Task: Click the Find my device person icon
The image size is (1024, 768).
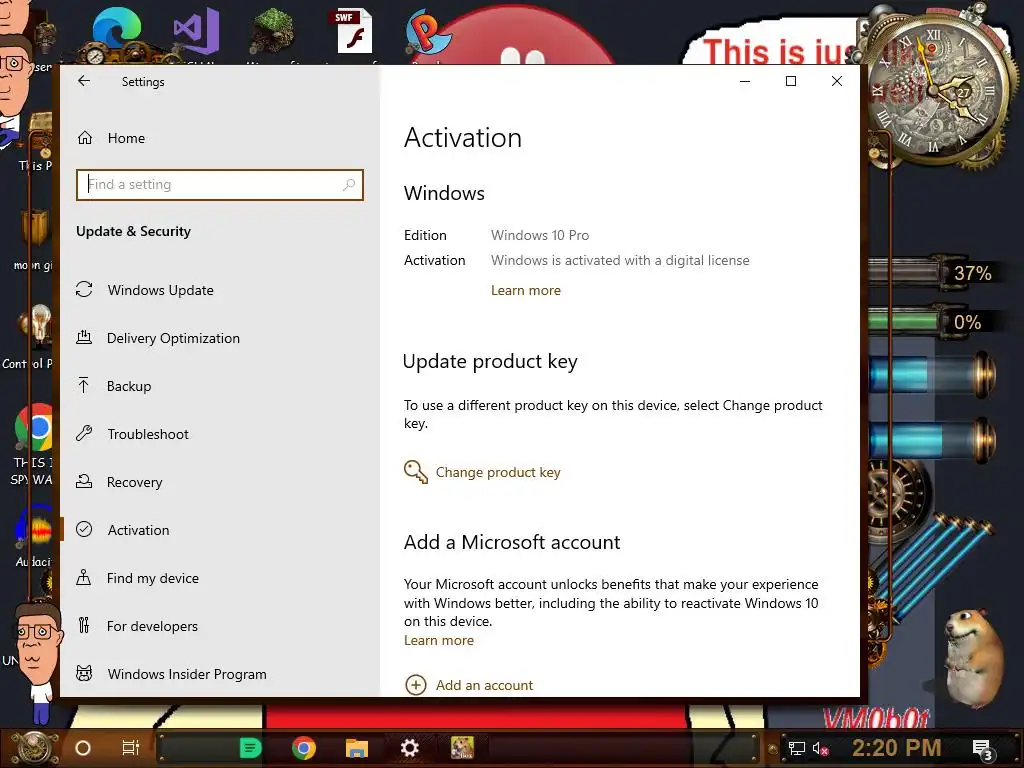Action: (84, 577)
